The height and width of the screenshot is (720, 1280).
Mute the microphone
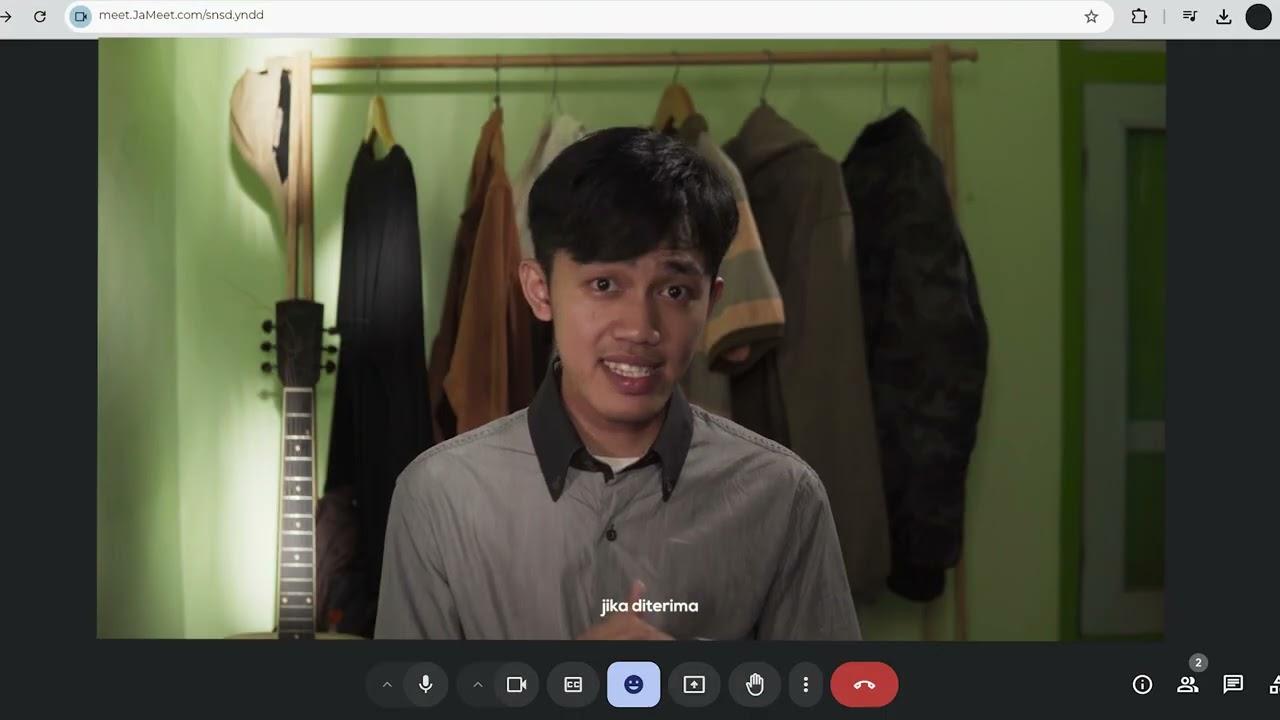[426, 685]
